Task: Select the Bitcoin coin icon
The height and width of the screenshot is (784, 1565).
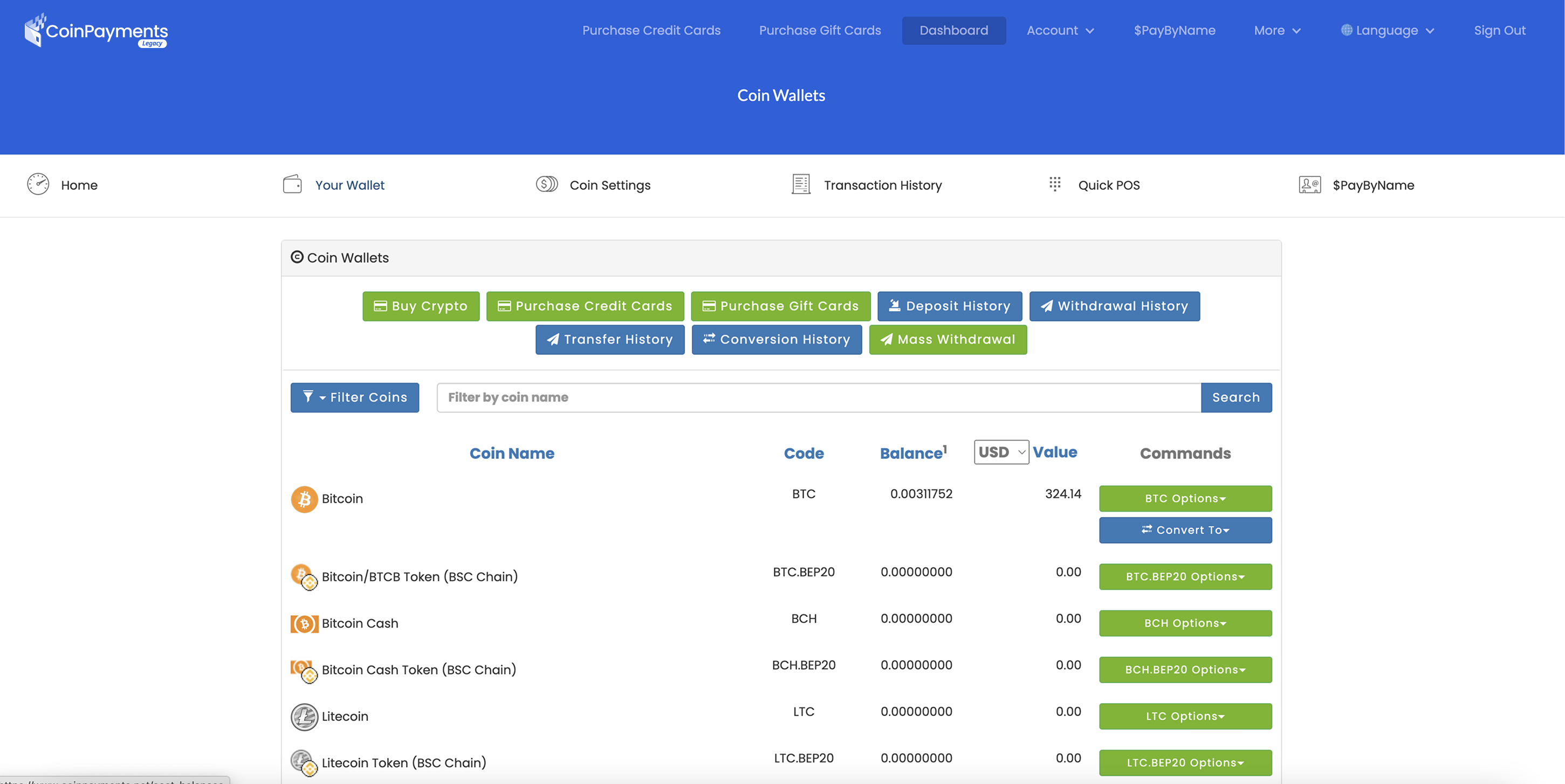Action: coord(304,499)
